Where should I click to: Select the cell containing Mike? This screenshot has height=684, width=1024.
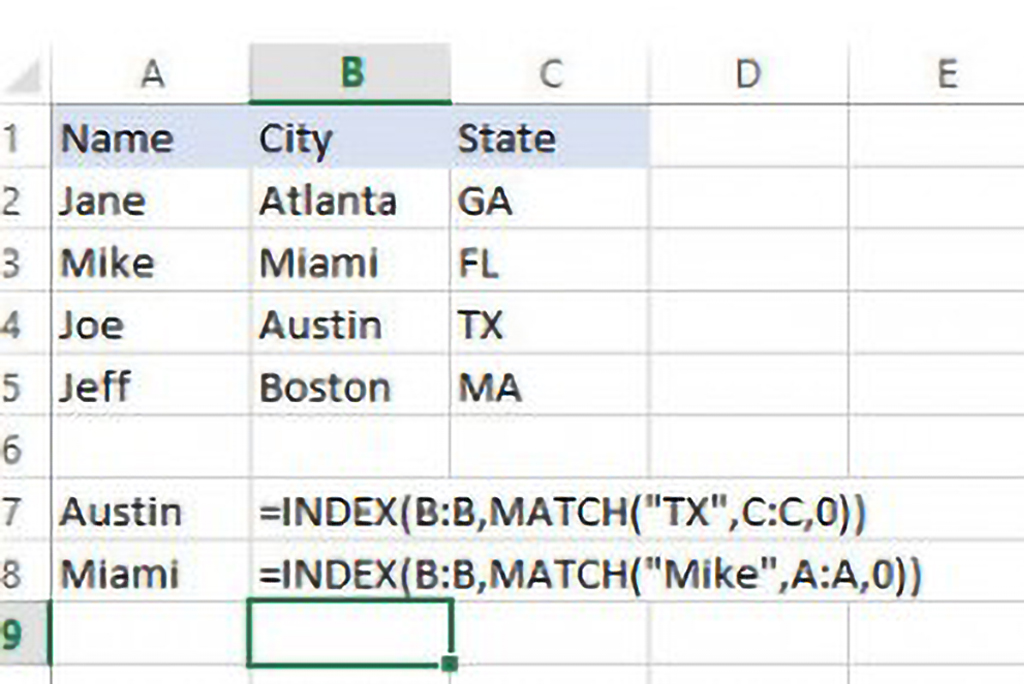click(x=152, y=264)
